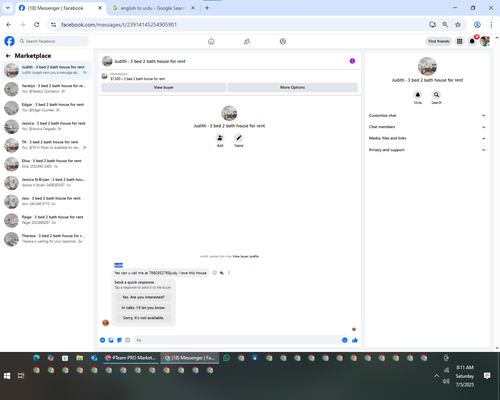The width and height of the screenshot is (500, 400).
Task: Click the More Options button
Action: tap(293, 87)
